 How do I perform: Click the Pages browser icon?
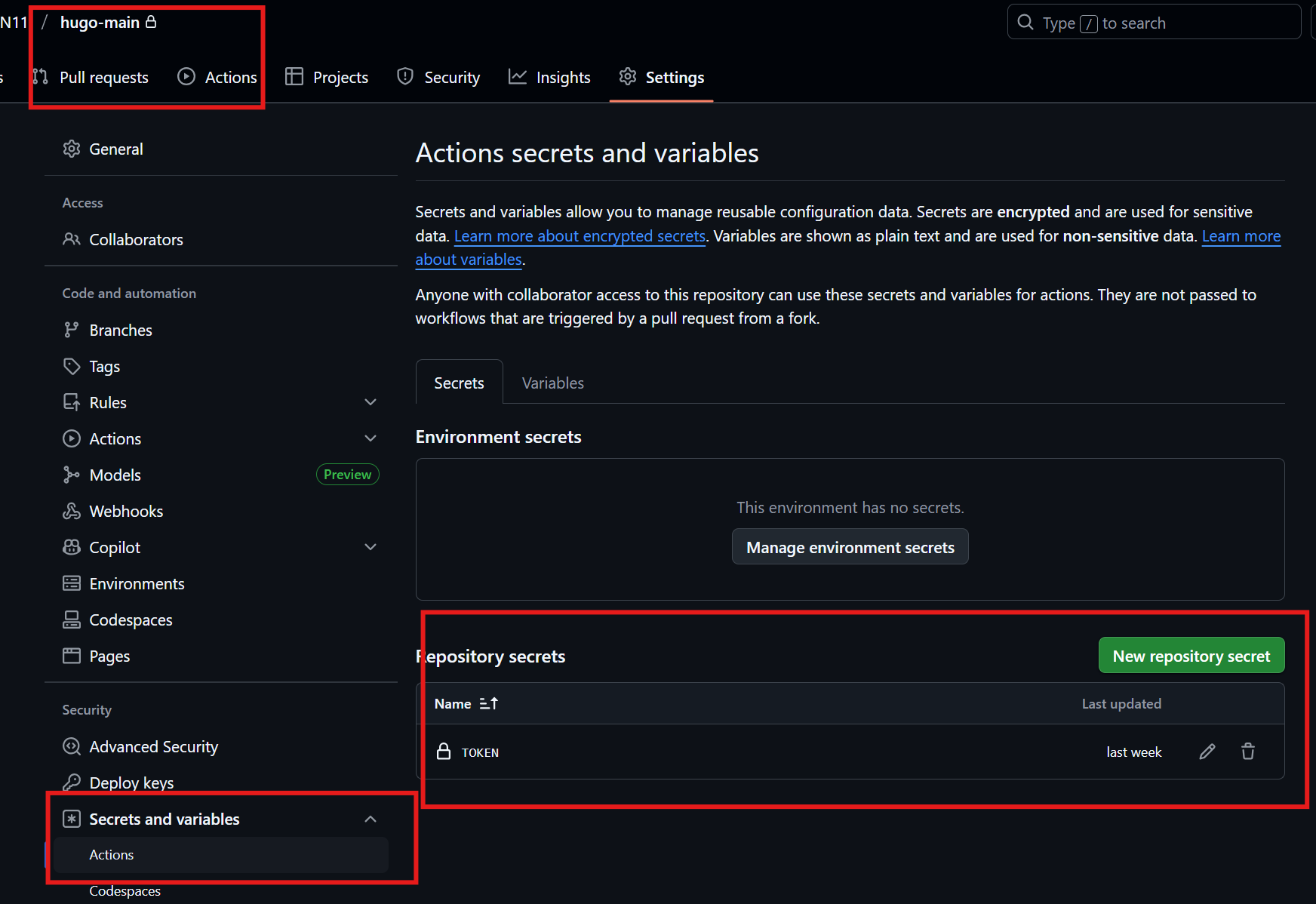click(x=72, y=656)
